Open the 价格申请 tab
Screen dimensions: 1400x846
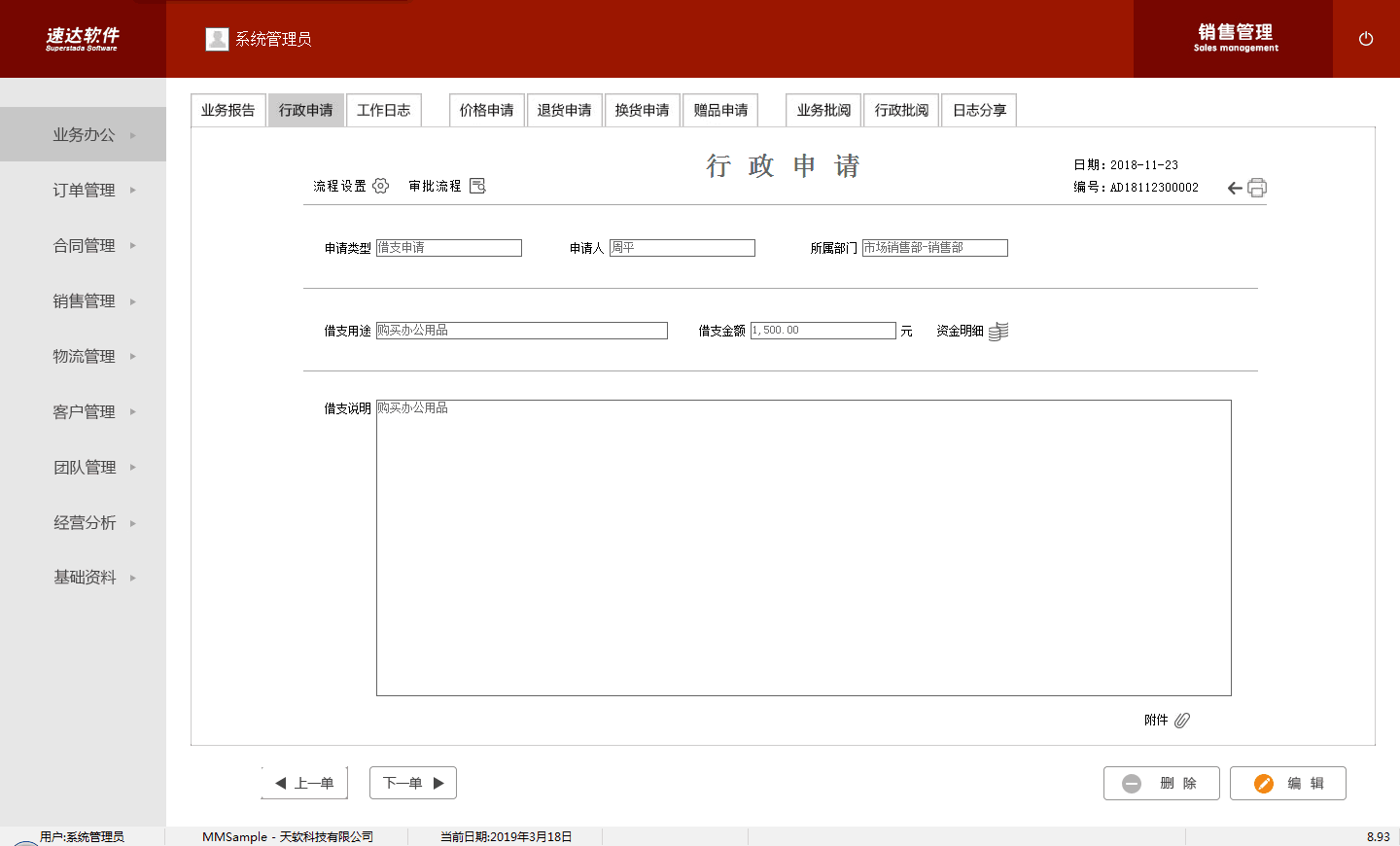[487, 110]
